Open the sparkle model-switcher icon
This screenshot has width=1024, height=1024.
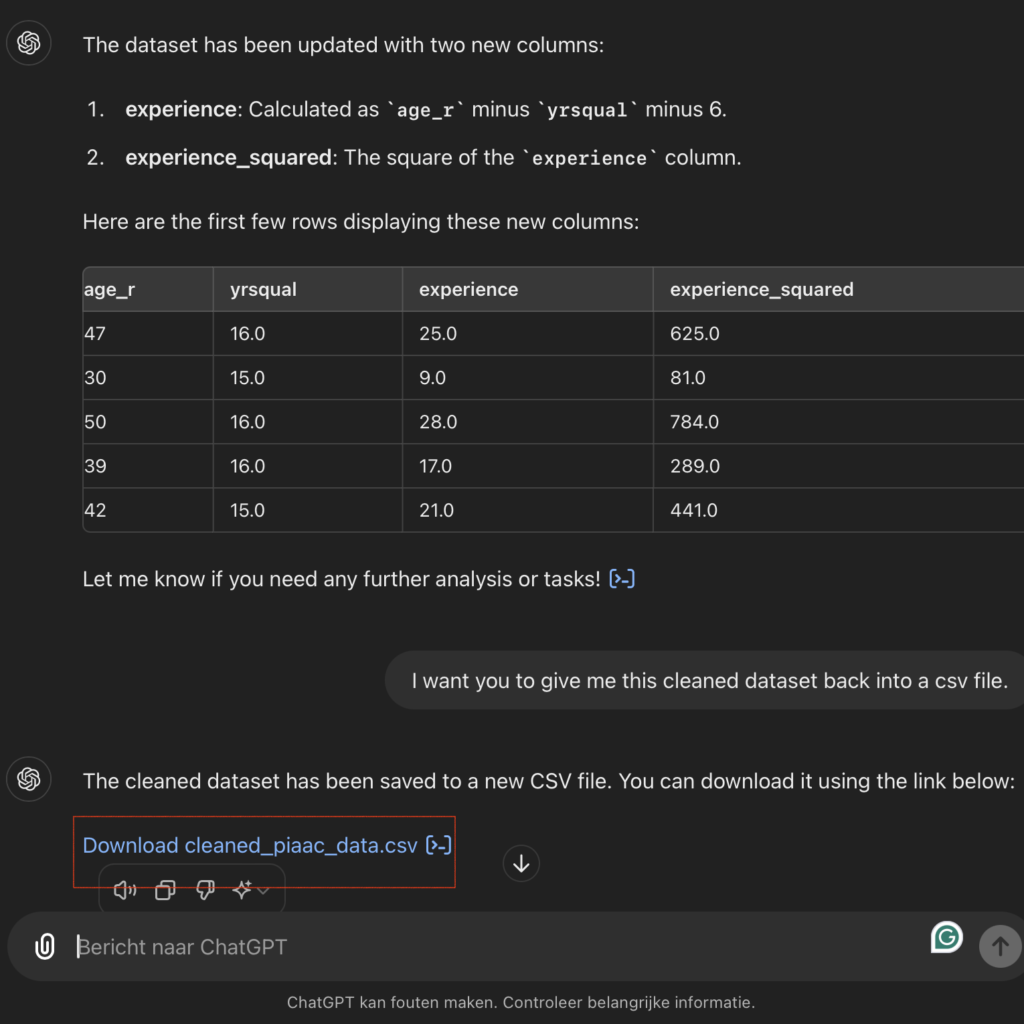tap(241, 889)
